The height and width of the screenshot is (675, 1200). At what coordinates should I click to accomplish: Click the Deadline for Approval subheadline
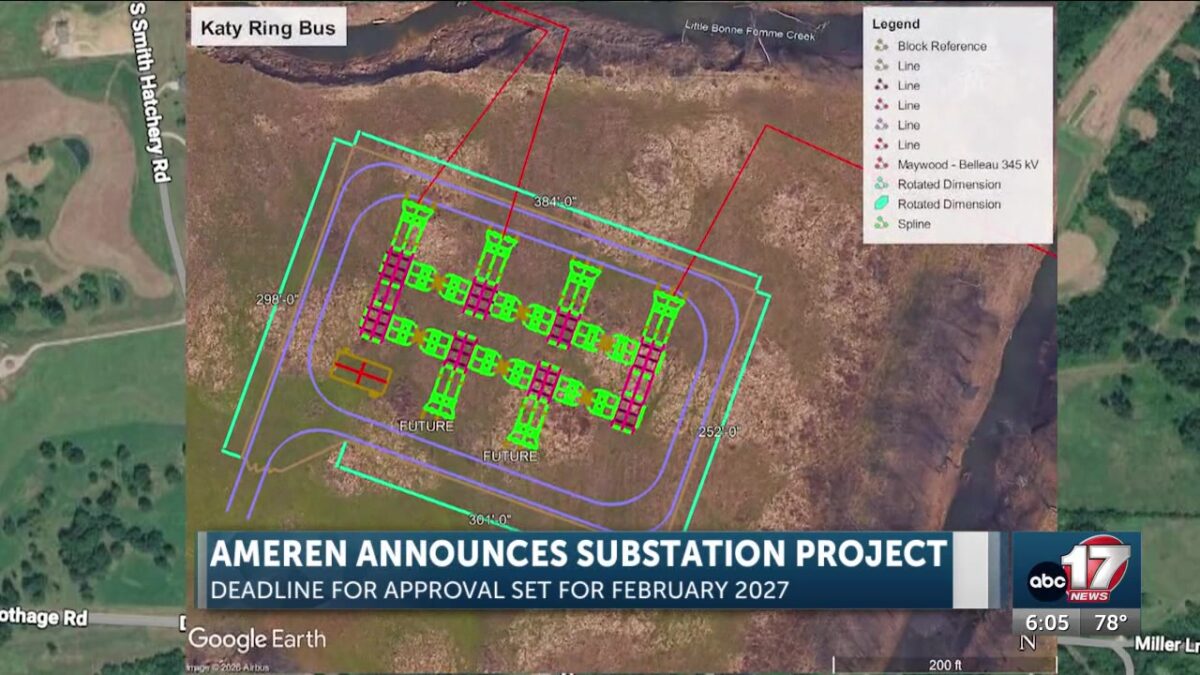pyautogui.click(x=499, y=589)
